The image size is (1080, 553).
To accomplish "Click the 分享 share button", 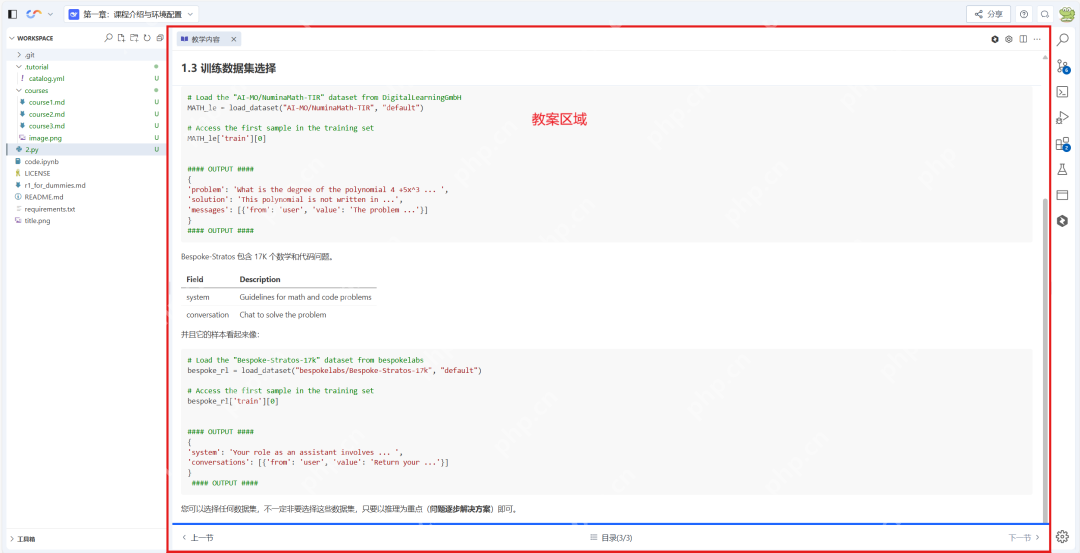I will (x=988, y=14).
